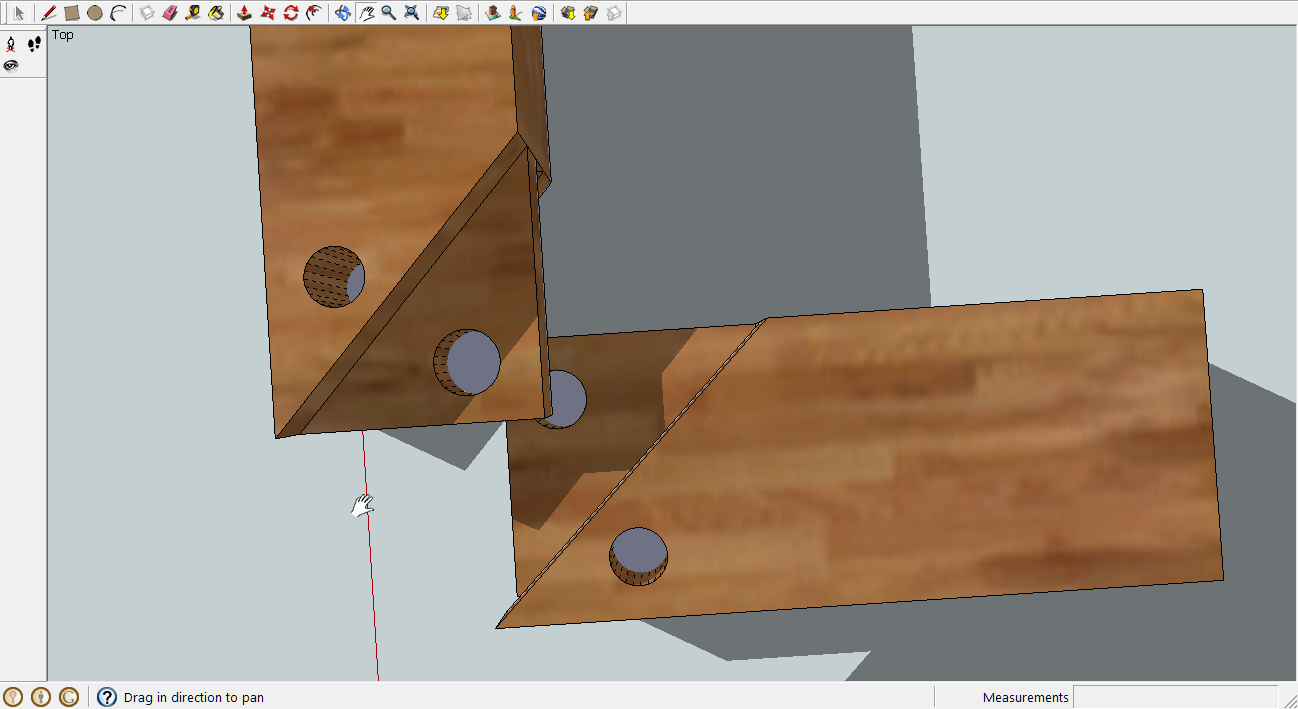Click the Measurements input box
Image resolution: width=1298 pixels, height=709 pixels.
tap(1175, 697)
